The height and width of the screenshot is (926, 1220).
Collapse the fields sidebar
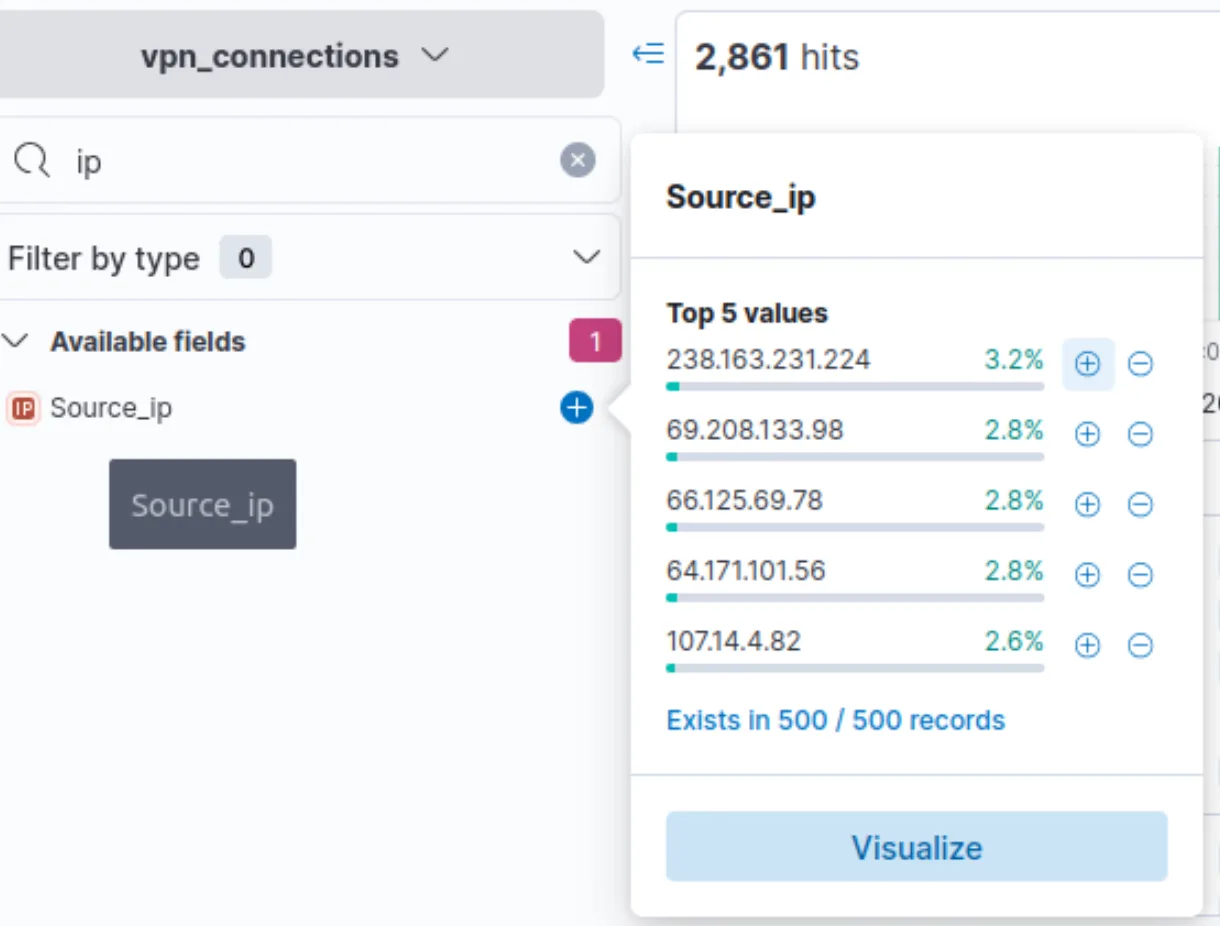(648, 55)
